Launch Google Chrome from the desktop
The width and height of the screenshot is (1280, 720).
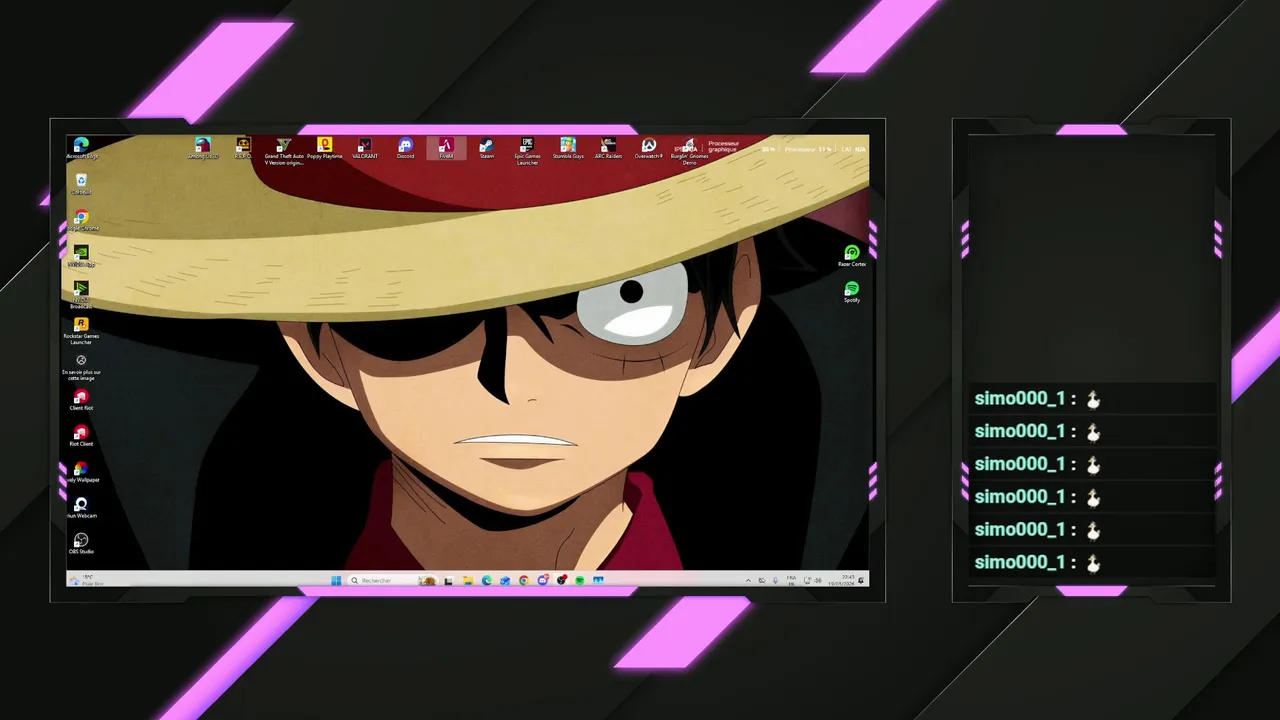[82, 220]
